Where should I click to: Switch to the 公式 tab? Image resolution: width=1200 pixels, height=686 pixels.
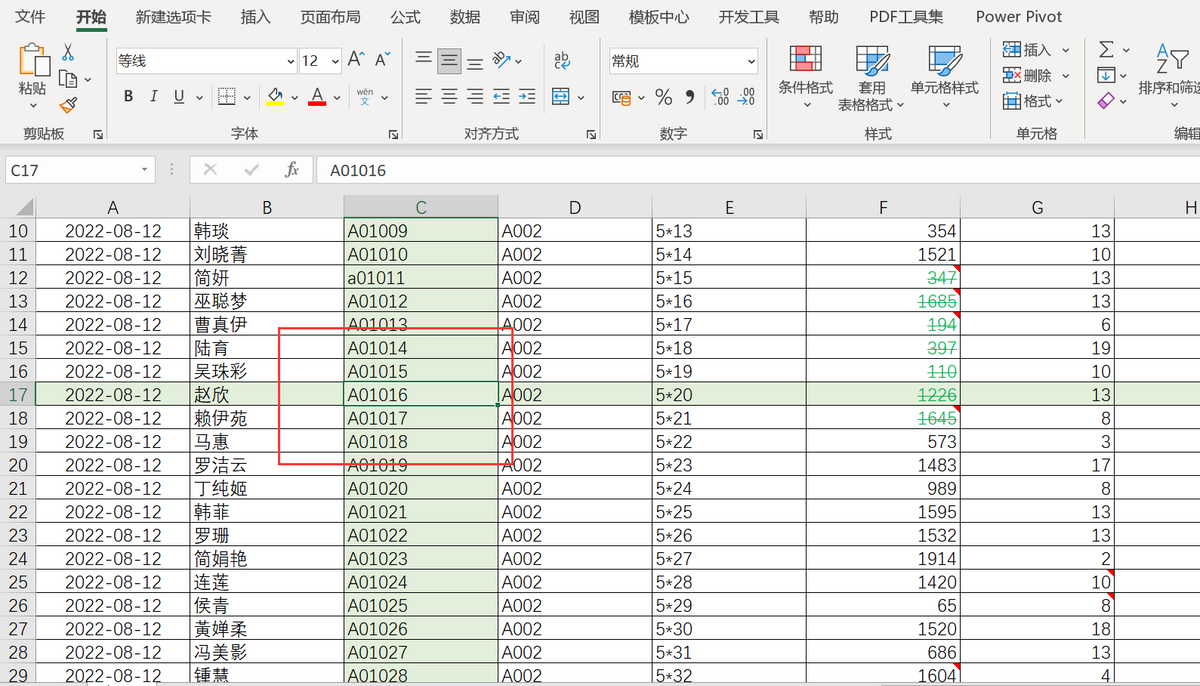(405, 17)
